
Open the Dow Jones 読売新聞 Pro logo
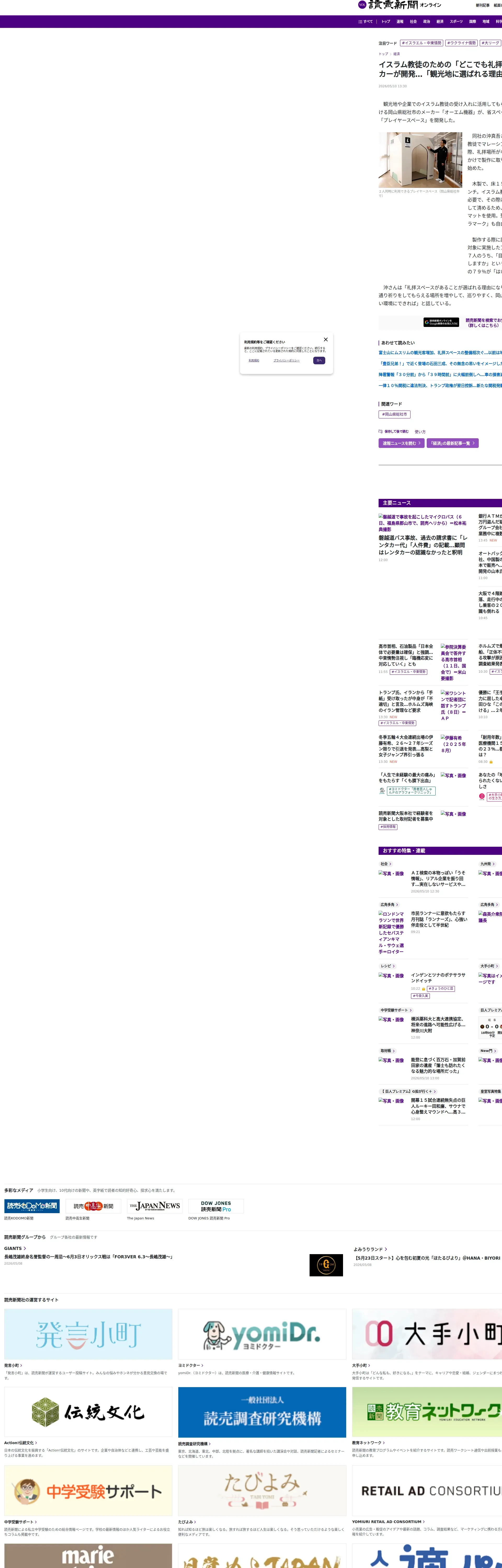click(216, 1206)
